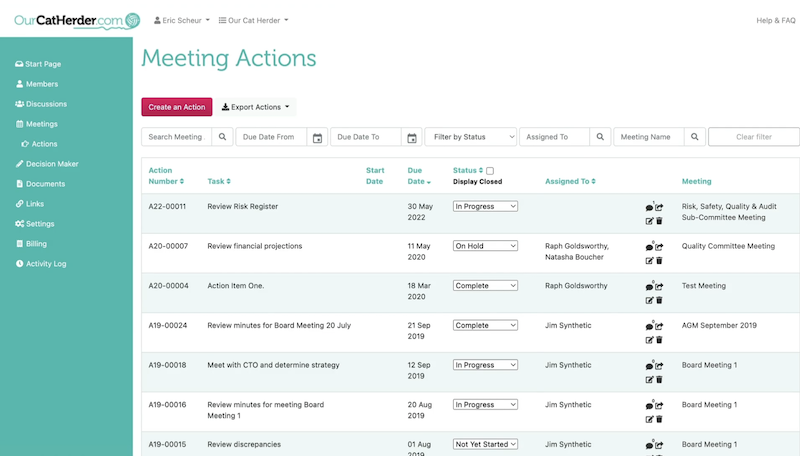Enable the Display Closed checkbox
The width and height of the screenshot is (800, 456).
point(490,171)
